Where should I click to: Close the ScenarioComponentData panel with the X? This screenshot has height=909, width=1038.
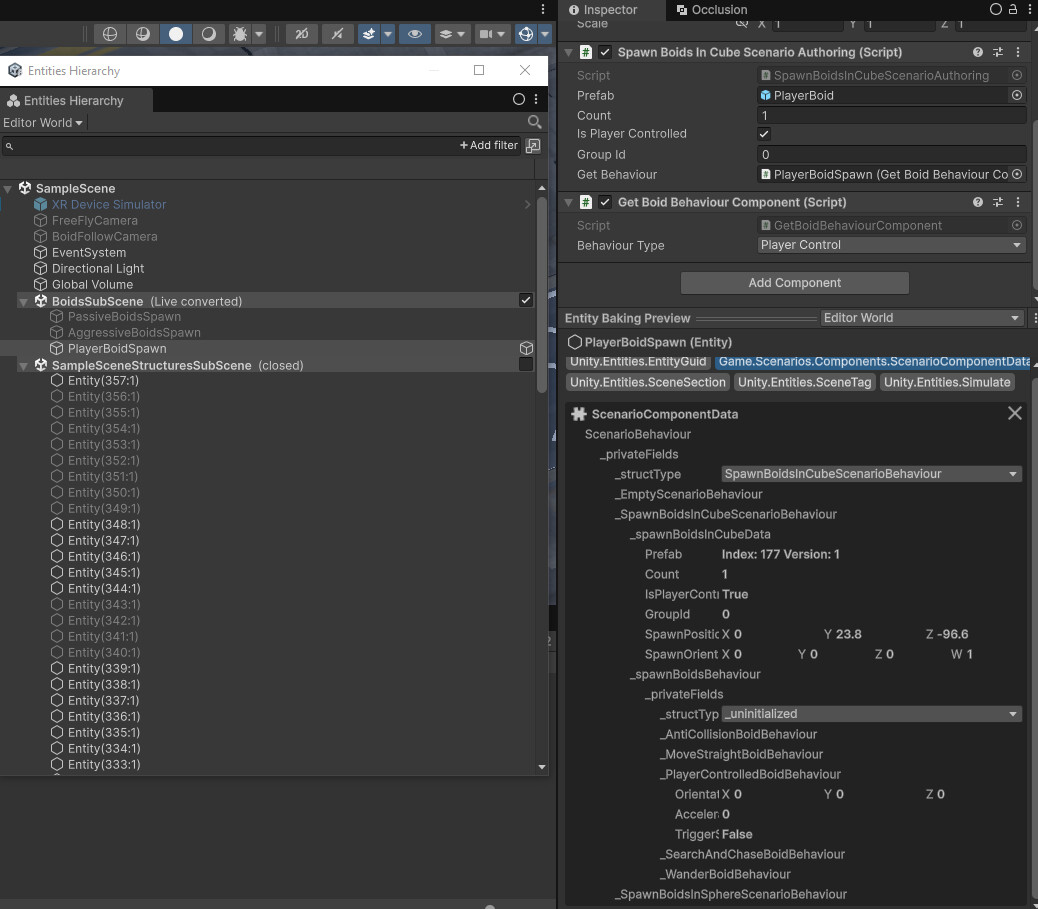pos(1014,412)
